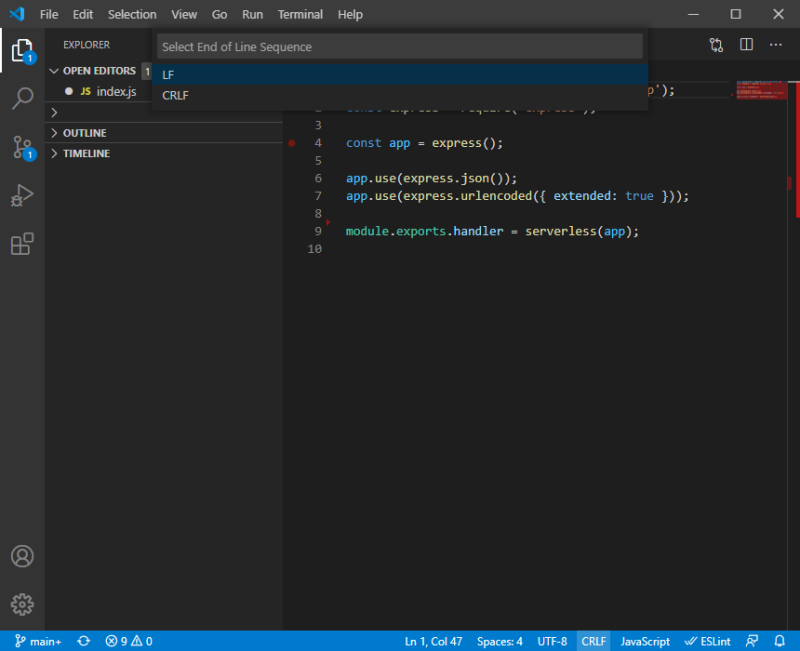The height and width of the screenshot is (651, 800).
Task: Open the Extensions view
Action: tap(22, 244)
